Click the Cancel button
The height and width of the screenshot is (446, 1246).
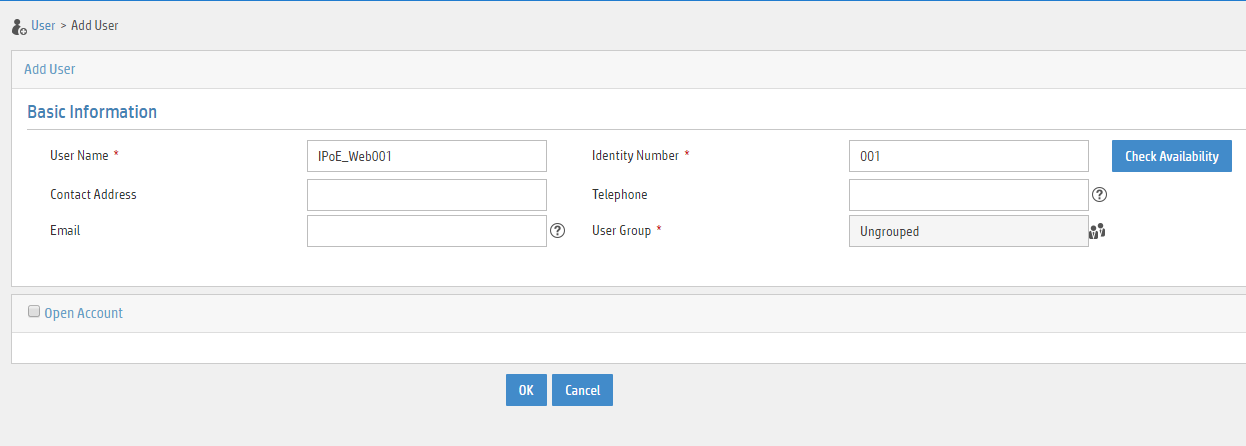(582, 390)
